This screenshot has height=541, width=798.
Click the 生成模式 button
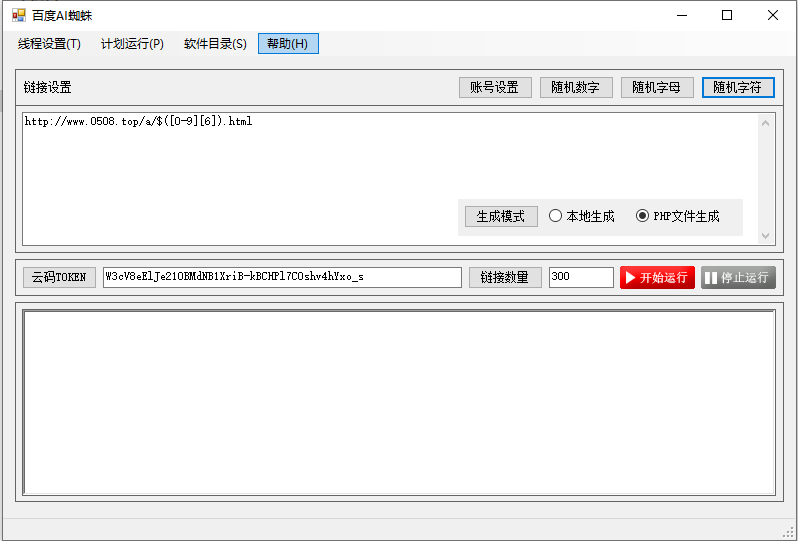501,216
